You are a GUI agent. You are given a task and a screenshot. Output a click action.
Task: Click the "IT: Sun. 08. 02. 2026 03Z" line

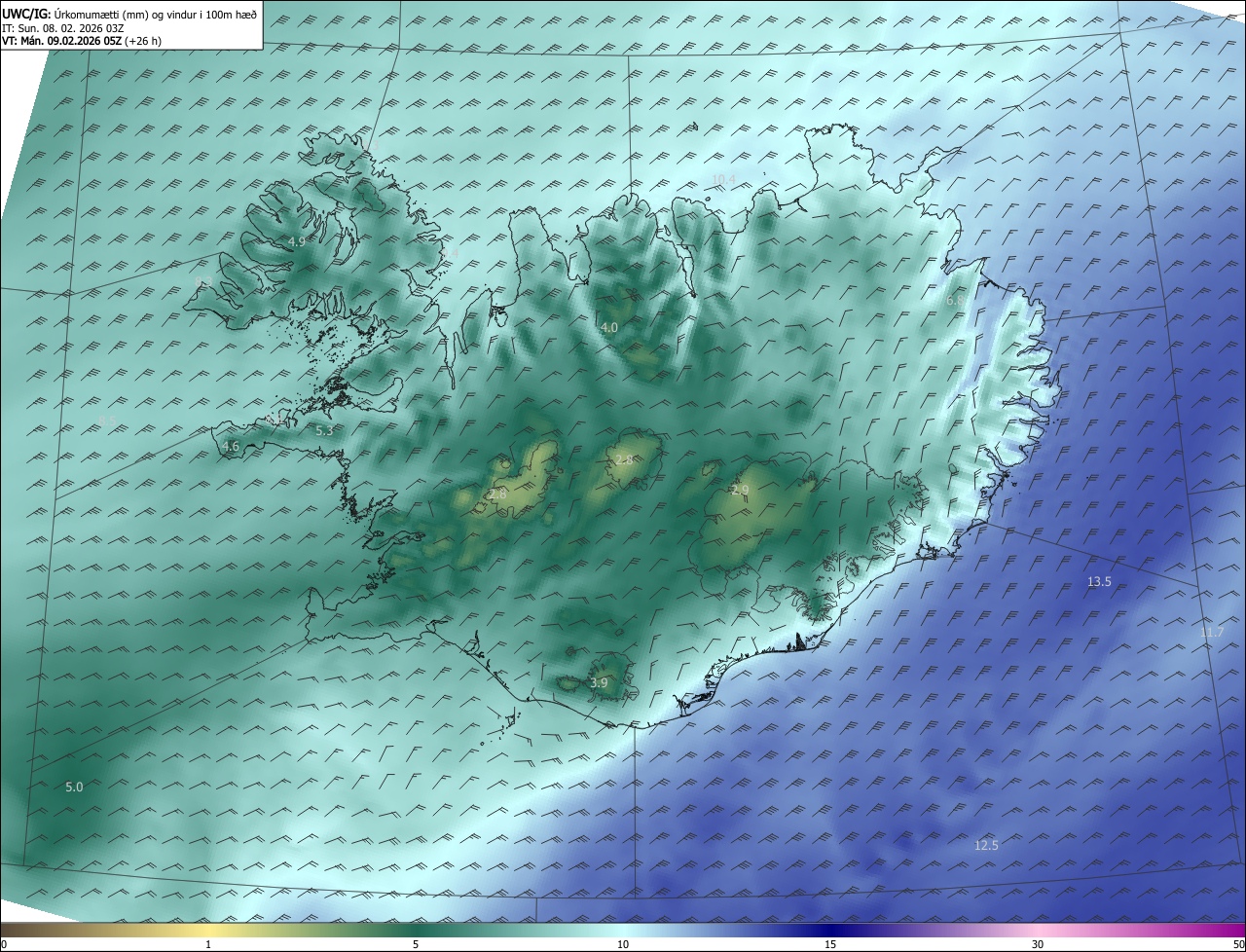pos(63,28)
